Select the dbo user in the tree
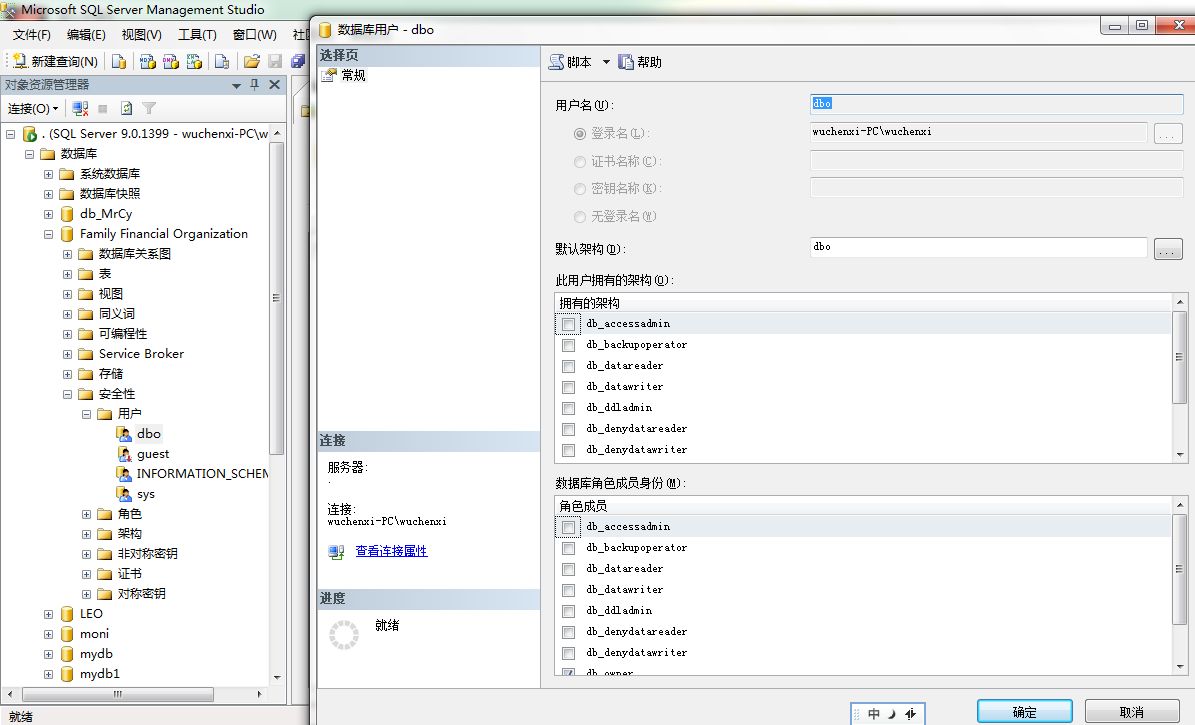 pyautogui.click(x=149, y=434)
